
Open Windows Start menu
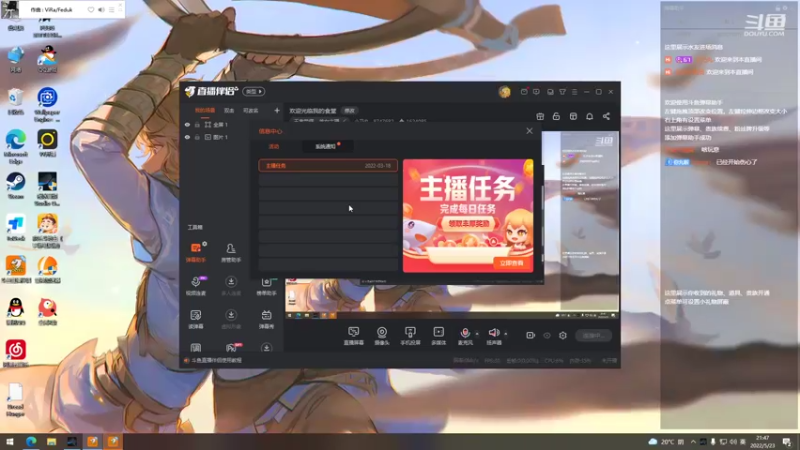click(x=9, y=441)
